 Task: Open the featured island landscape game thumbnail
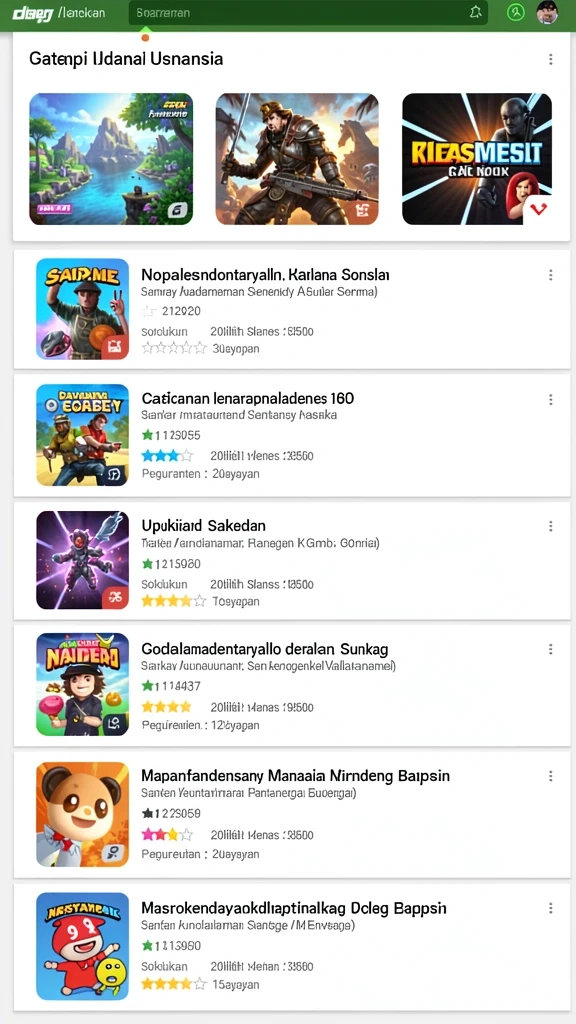pyautogui.click(x=111, y=159)
